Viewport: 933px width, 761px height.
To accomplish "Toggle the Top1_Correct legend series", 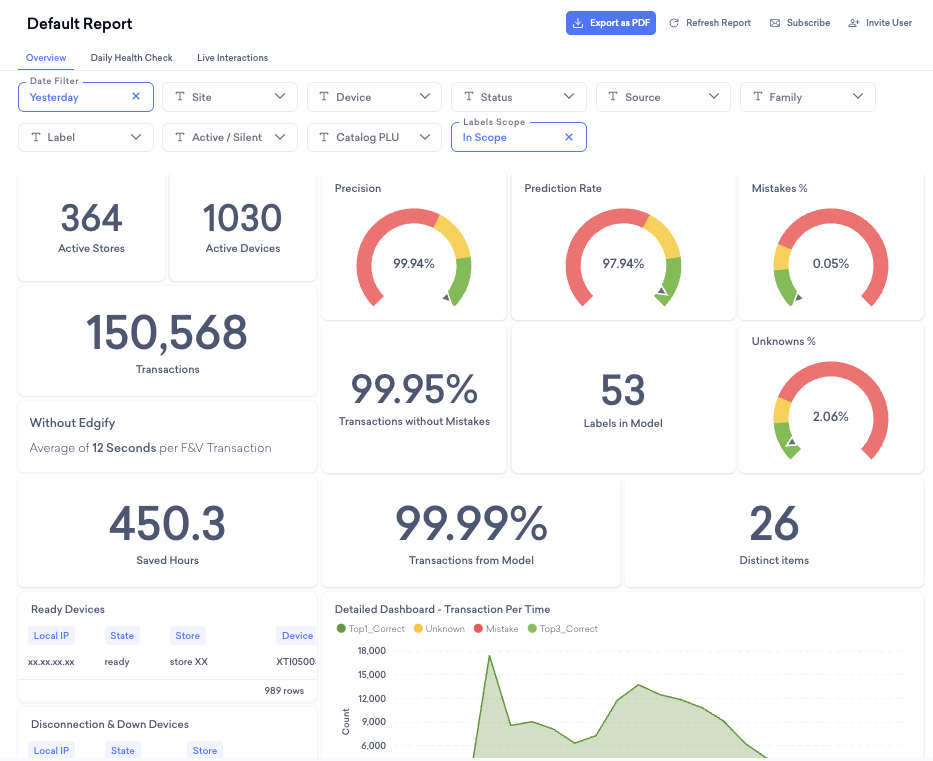I will pyautogui.click(x=370, y=628).
